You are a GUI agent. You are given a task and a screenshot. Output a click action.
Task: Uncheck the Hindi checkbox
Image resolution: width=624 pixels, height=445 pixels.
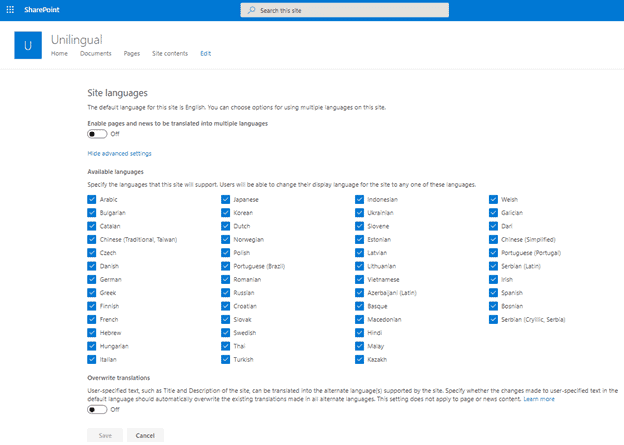(359, 333)
